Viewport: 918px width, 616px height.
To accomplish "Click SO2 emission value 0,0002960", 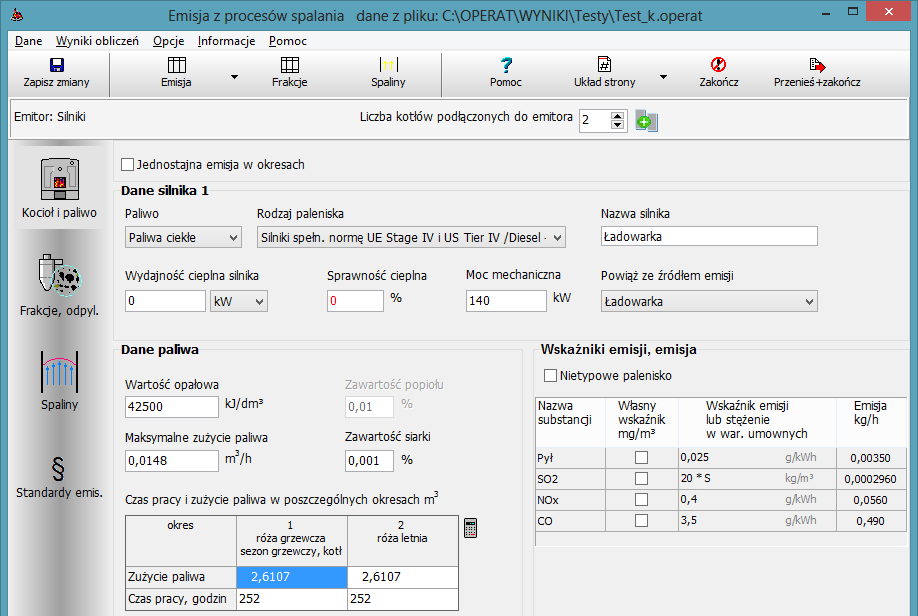I will tap(871, 479).
